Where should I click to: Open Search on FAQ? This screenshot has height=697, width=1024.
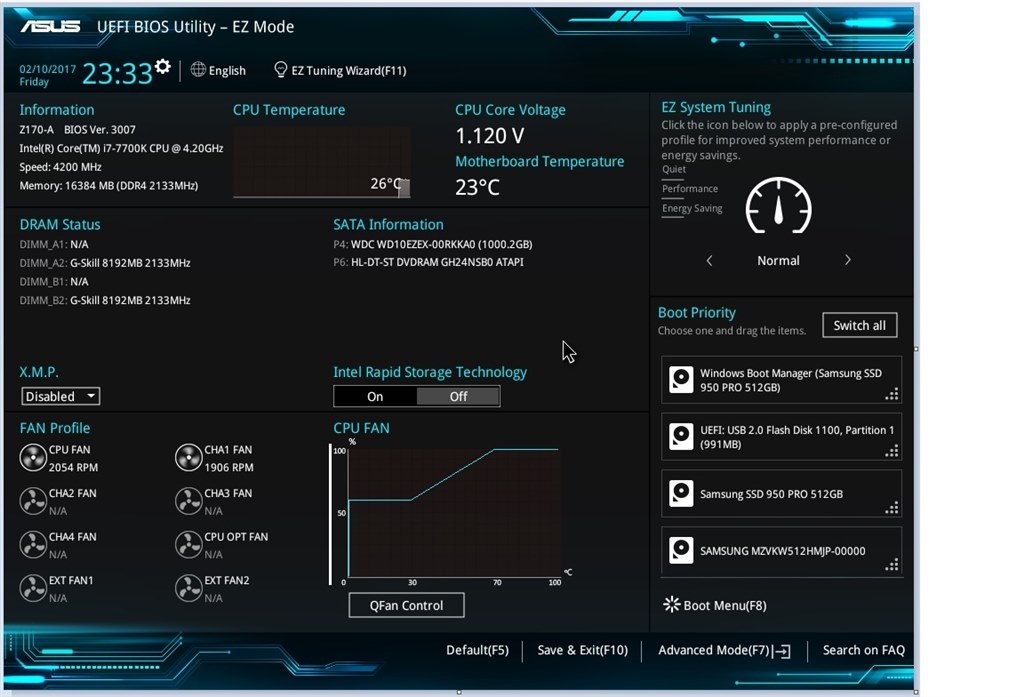(x=864, y=650)
